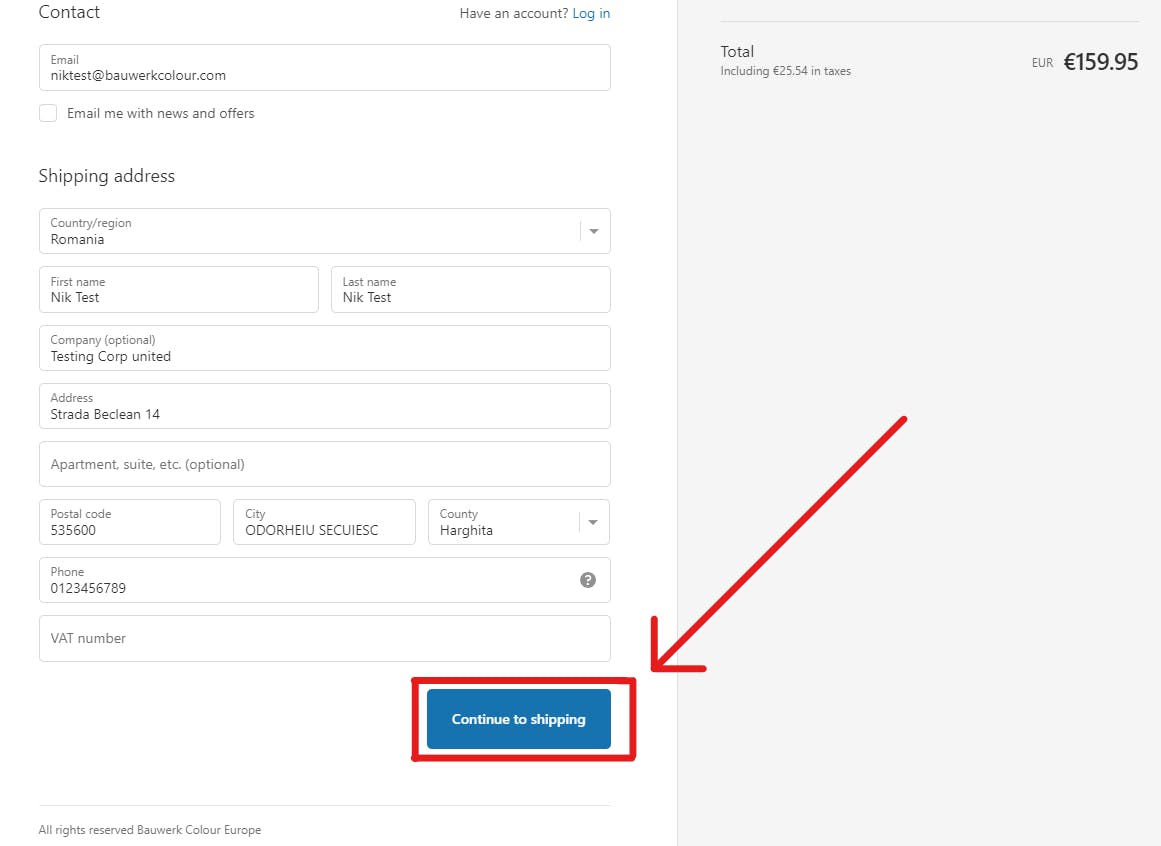Click the 'Continue to shipping' button
The width and height of the screenshot is (1161, 846).
point(518,719)
